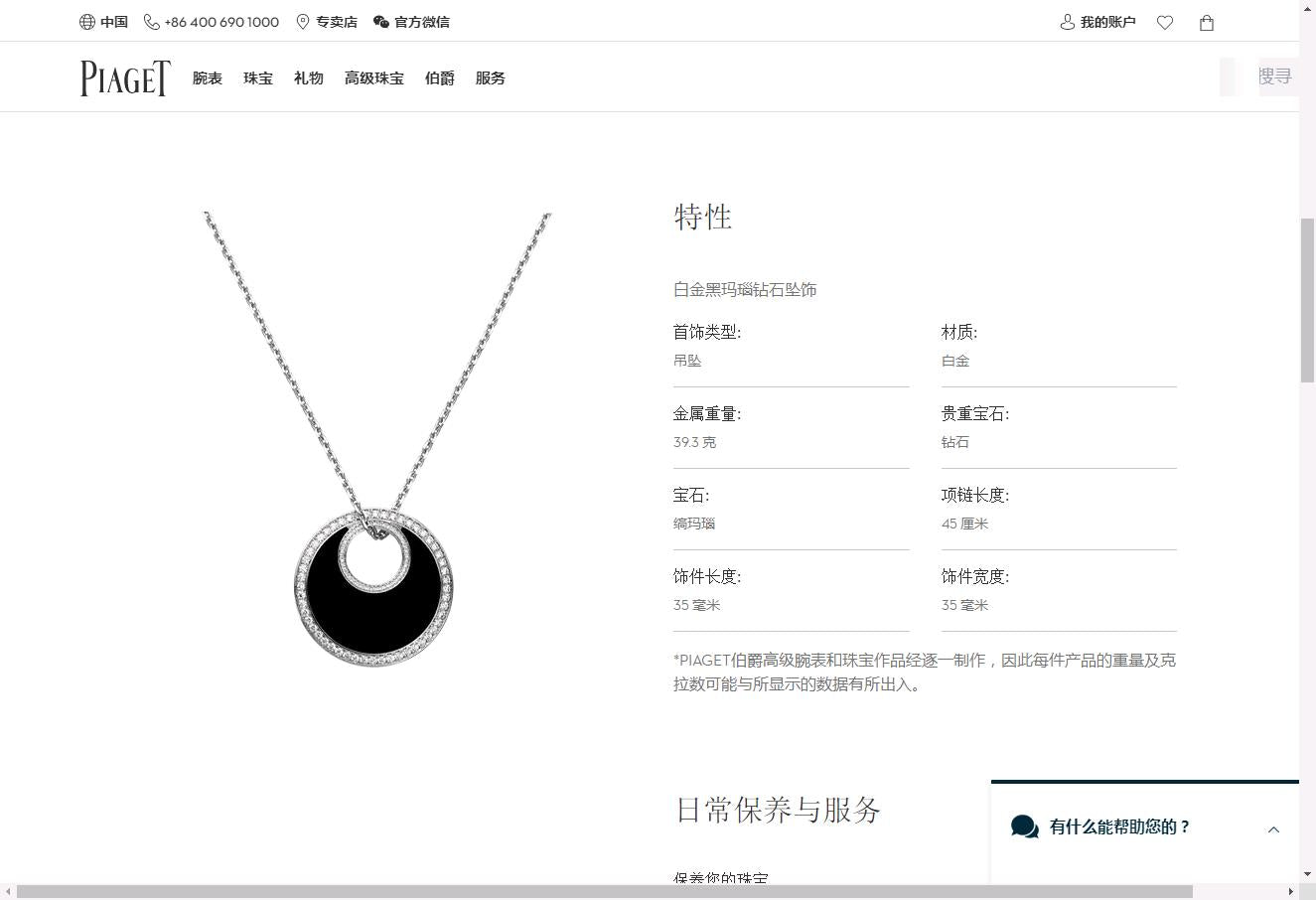Open the 腕表 watches menu
Screen dimensions: 1316x900
coord(208,78)
